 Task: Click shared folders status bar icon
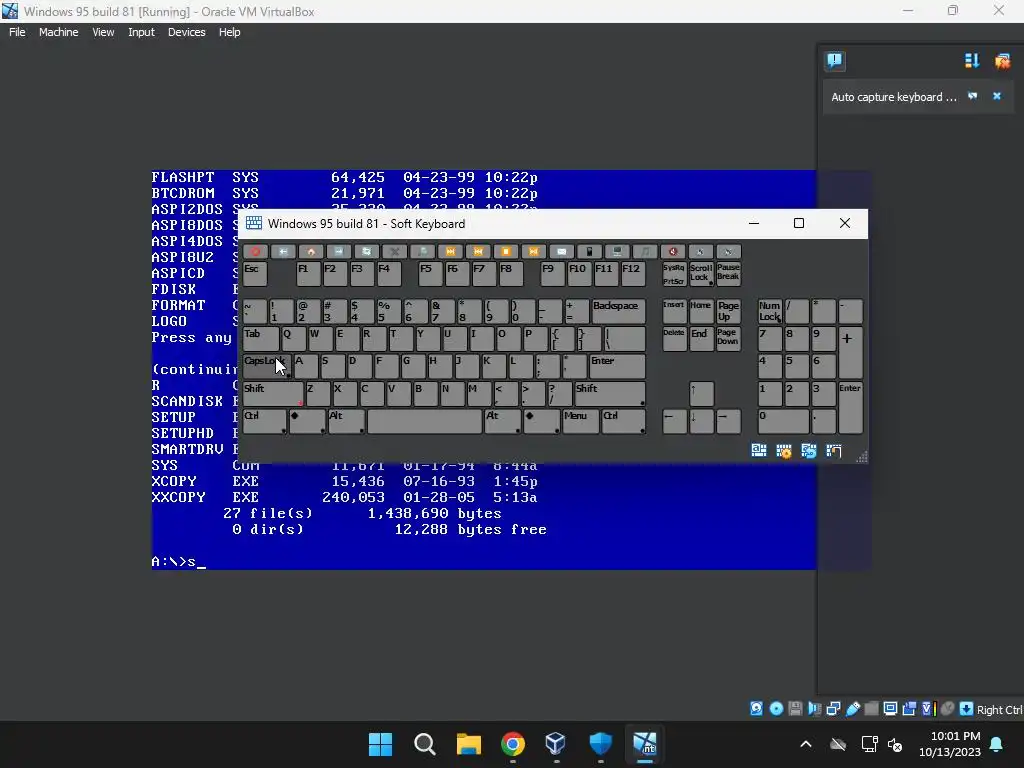click(871, 709)
